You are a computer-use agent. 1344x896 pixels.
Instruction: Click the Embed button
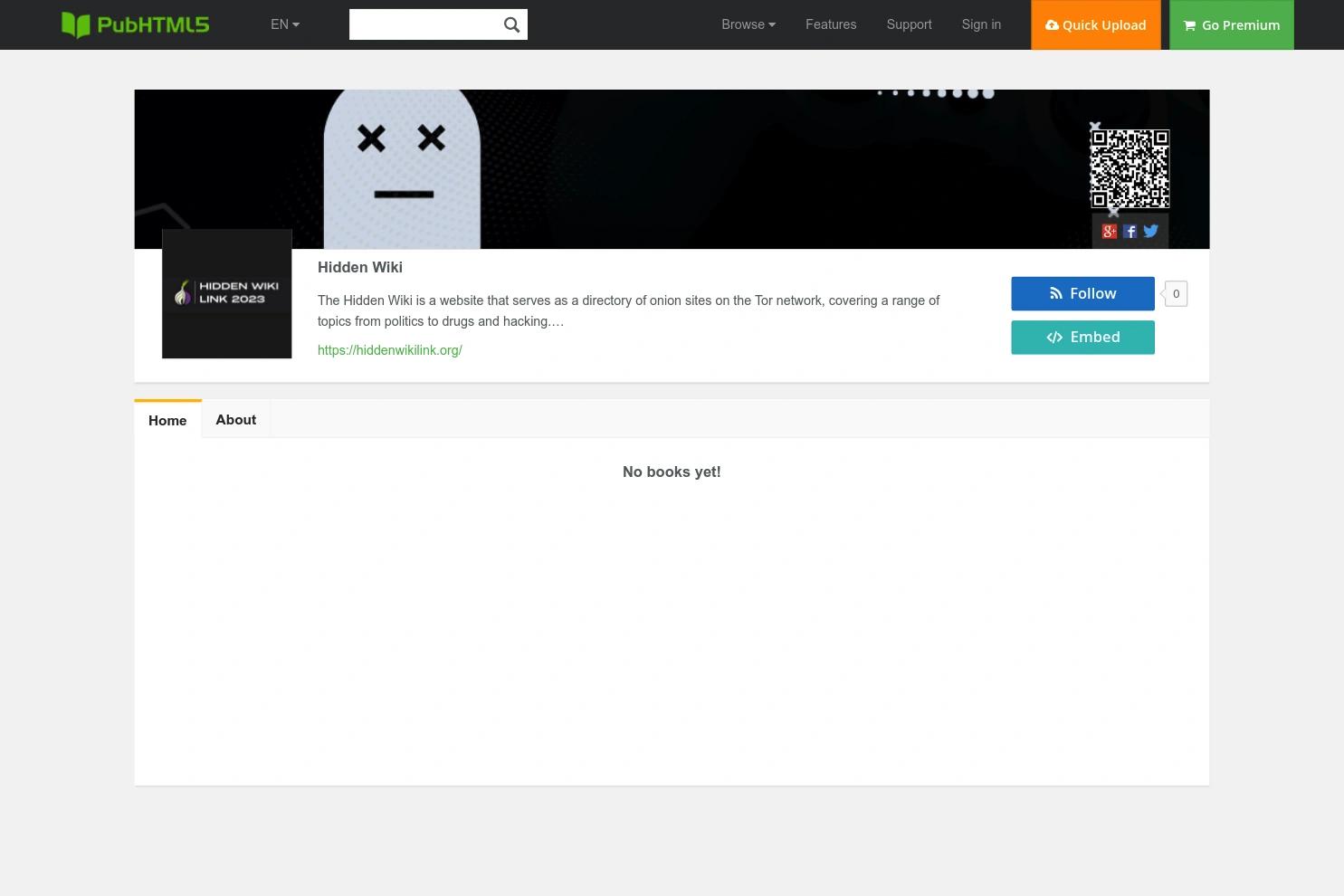1082,338
